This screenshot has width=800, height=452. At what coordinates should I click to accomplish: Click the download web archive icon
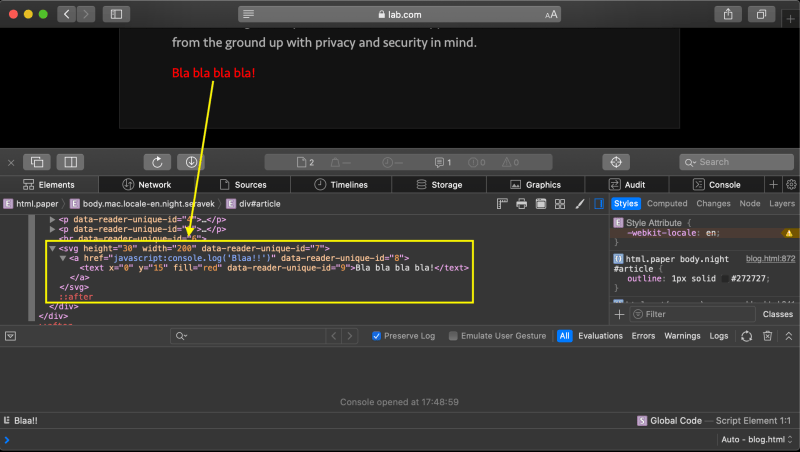pyautogui.click(x=191, y=162)
